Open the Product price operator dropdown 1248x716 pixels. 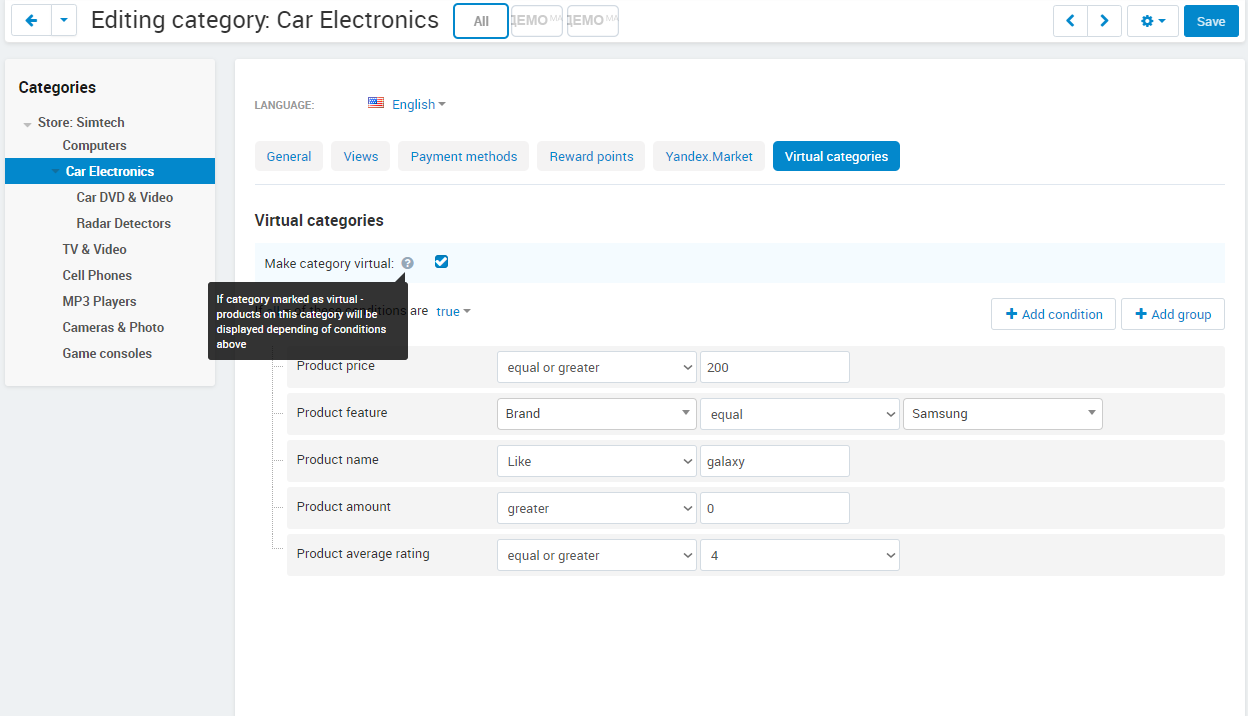click(x=597, y=367)
